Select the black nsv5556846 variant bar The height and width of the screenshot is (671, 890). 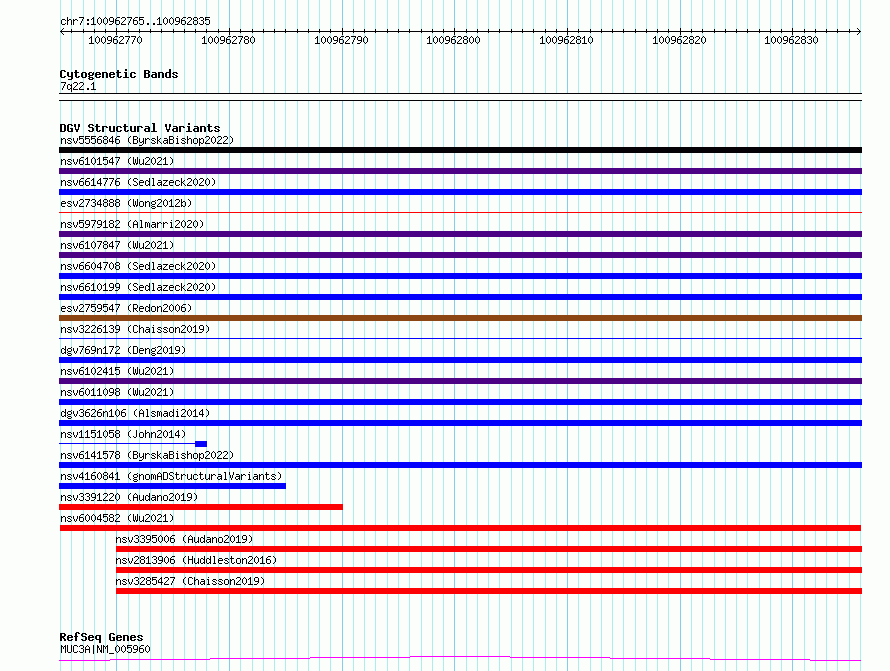click(460, 150)
